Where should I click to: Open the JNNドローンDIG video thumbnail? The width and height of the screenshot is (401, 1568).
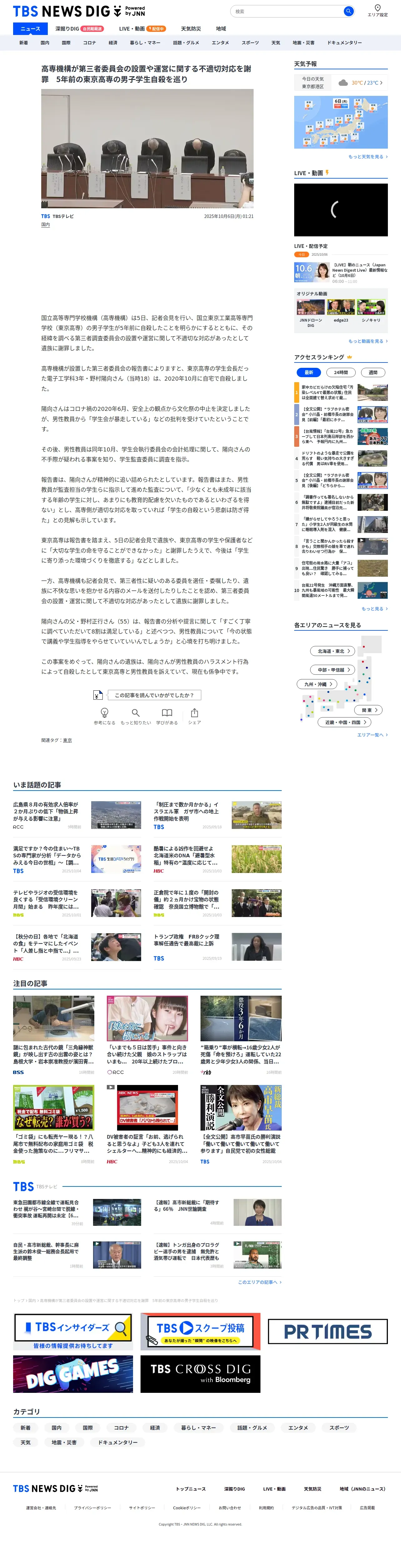310,308
